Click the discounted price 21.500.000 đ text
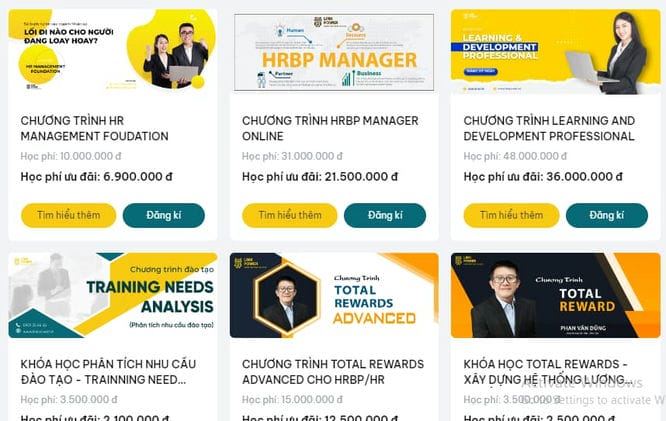666x421 pixels. click(x=361, y=177)
